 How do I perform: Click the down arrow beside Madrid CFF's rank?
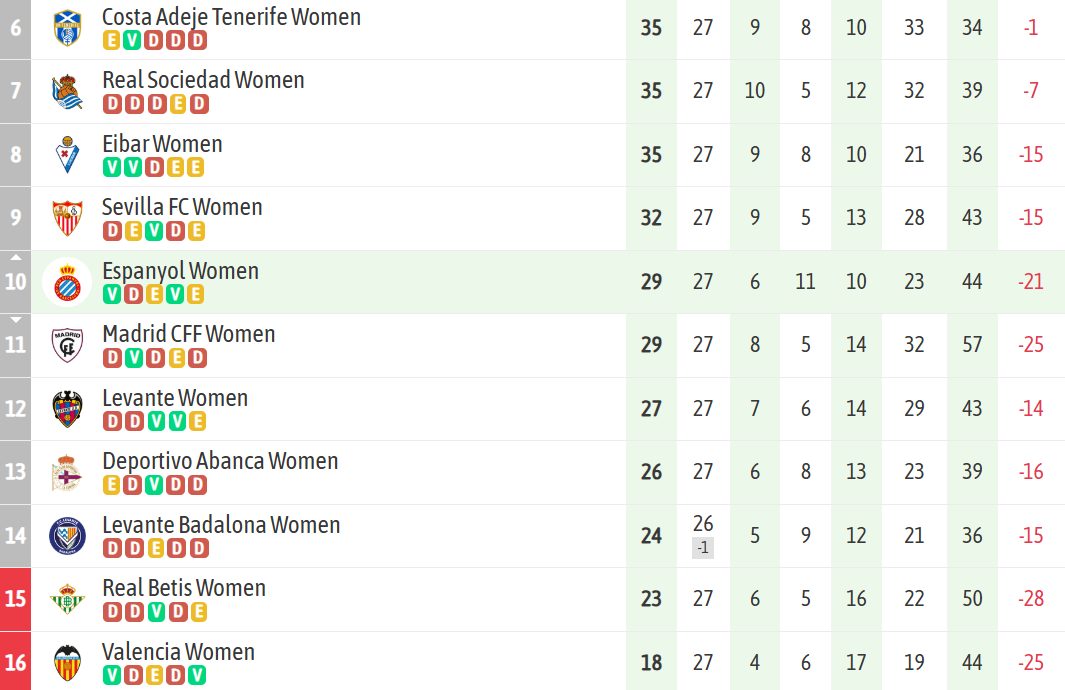click(x=14, y=319)
